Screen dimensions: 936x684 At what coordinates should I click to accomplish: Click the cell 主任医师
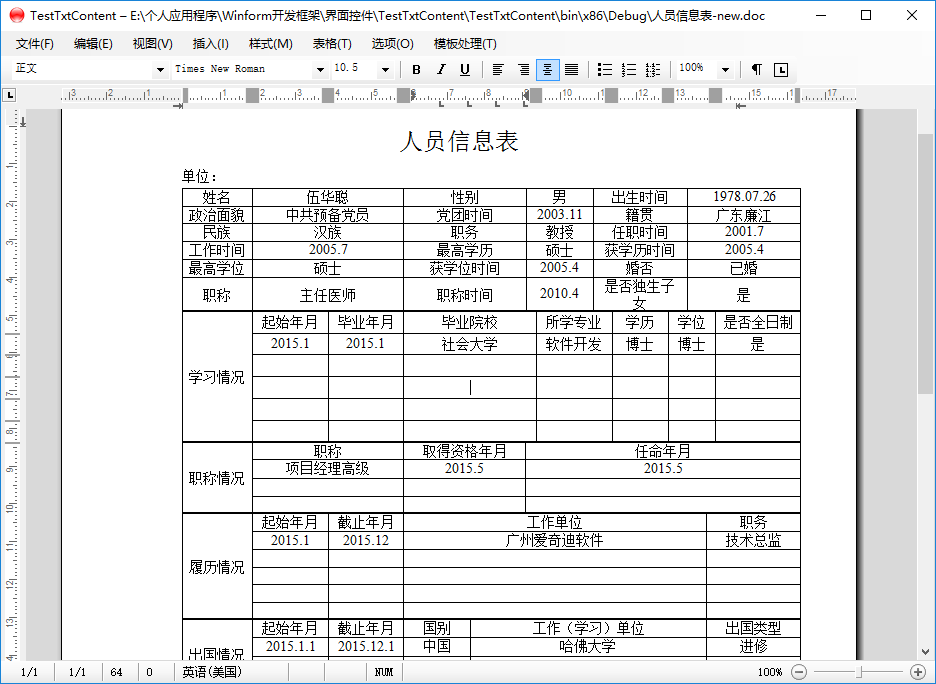point(328,295)
